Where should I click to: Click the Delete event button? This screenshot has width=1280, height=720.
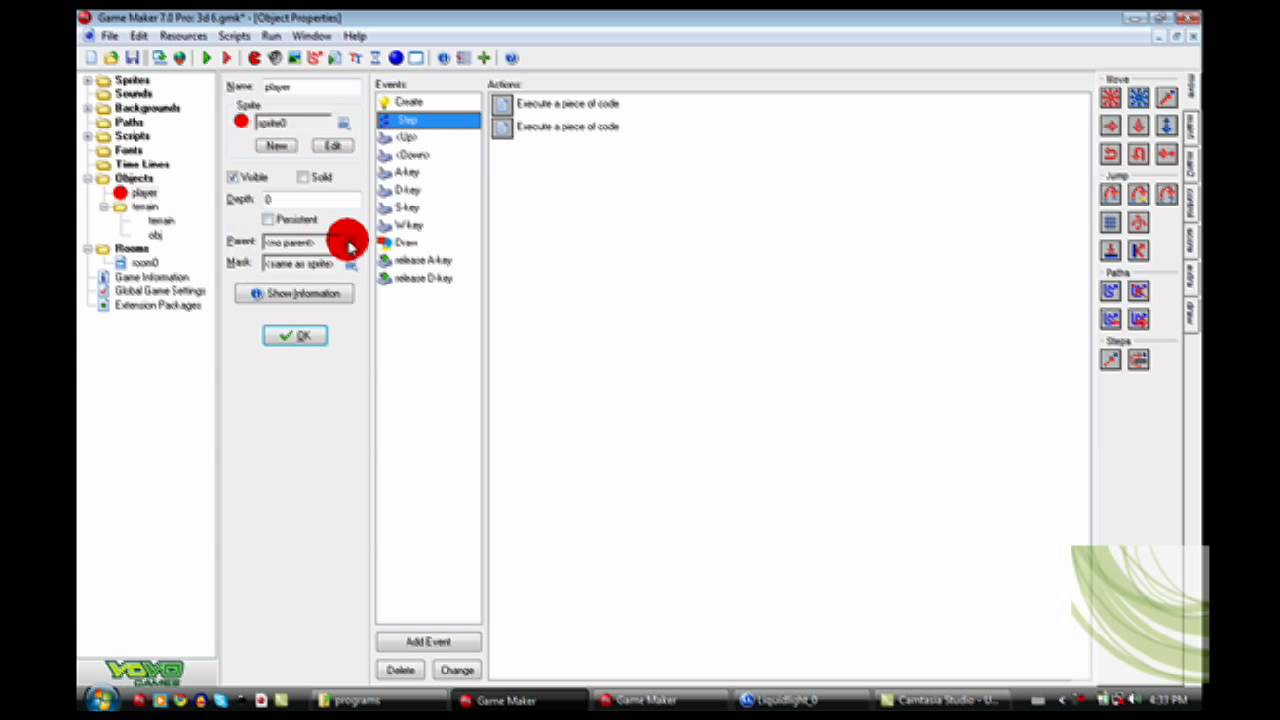(x=400, y=670)
